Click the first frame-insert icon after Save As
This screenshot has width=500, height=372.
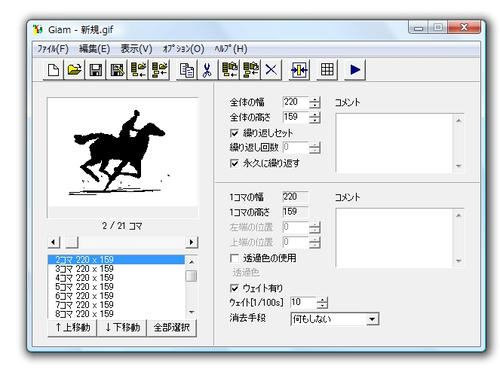tap(138, 70)
